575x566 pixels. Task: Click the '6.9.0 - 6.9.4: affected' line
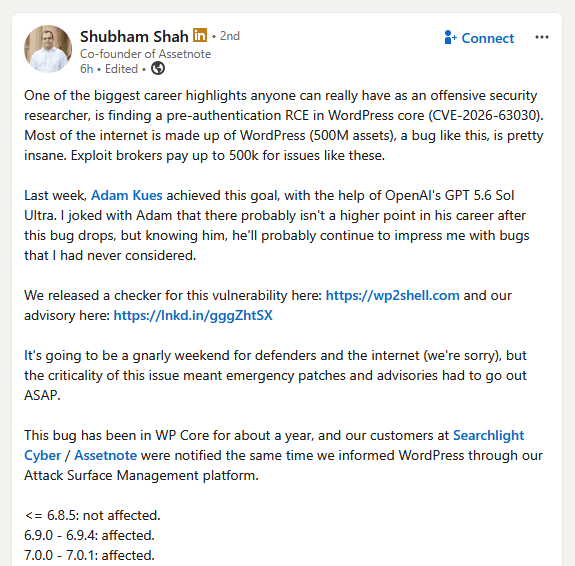pyautogui.click(x=89, y=536)
